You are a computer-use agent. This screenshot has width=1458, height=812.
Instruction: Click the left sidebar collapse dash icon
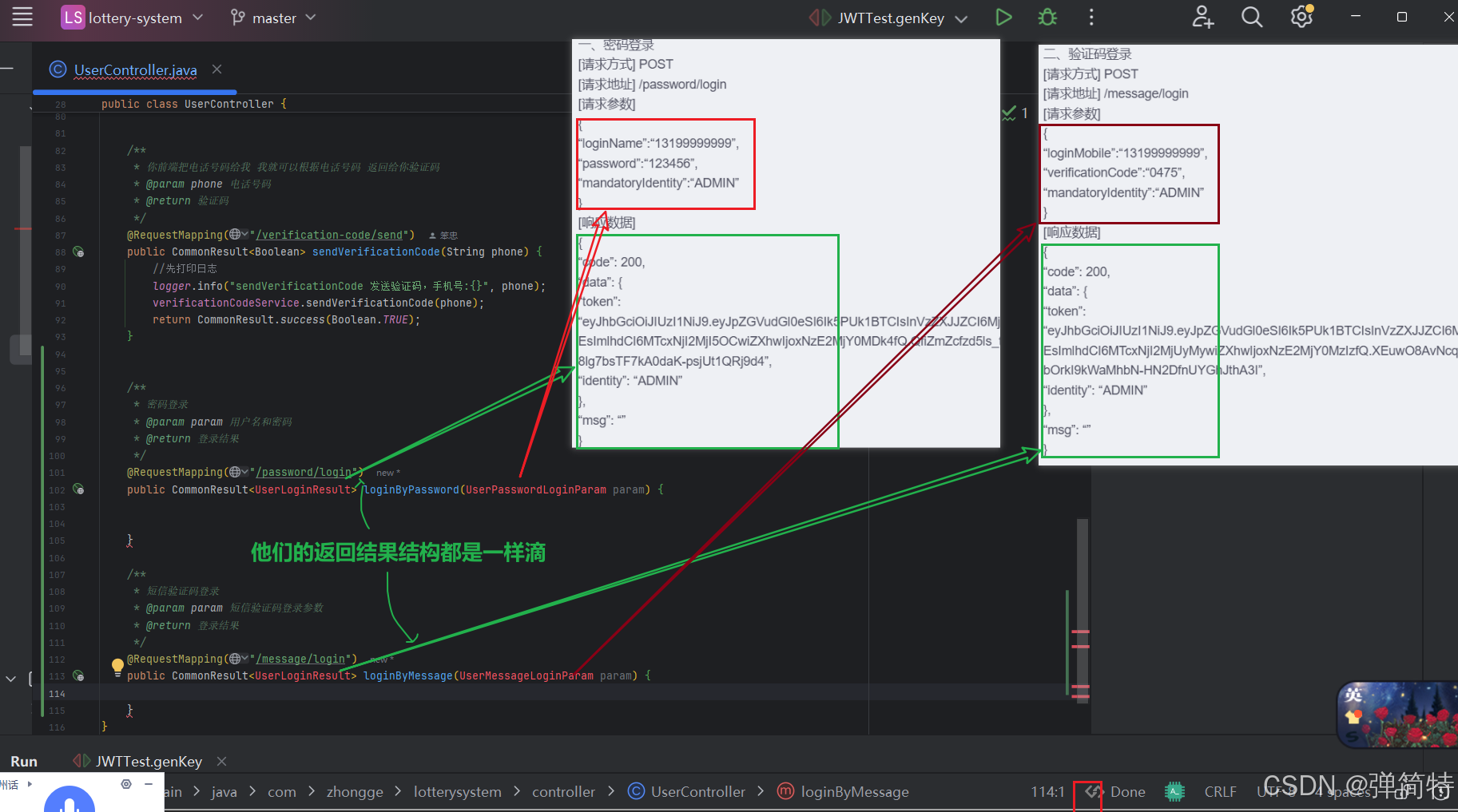[7, 69]
